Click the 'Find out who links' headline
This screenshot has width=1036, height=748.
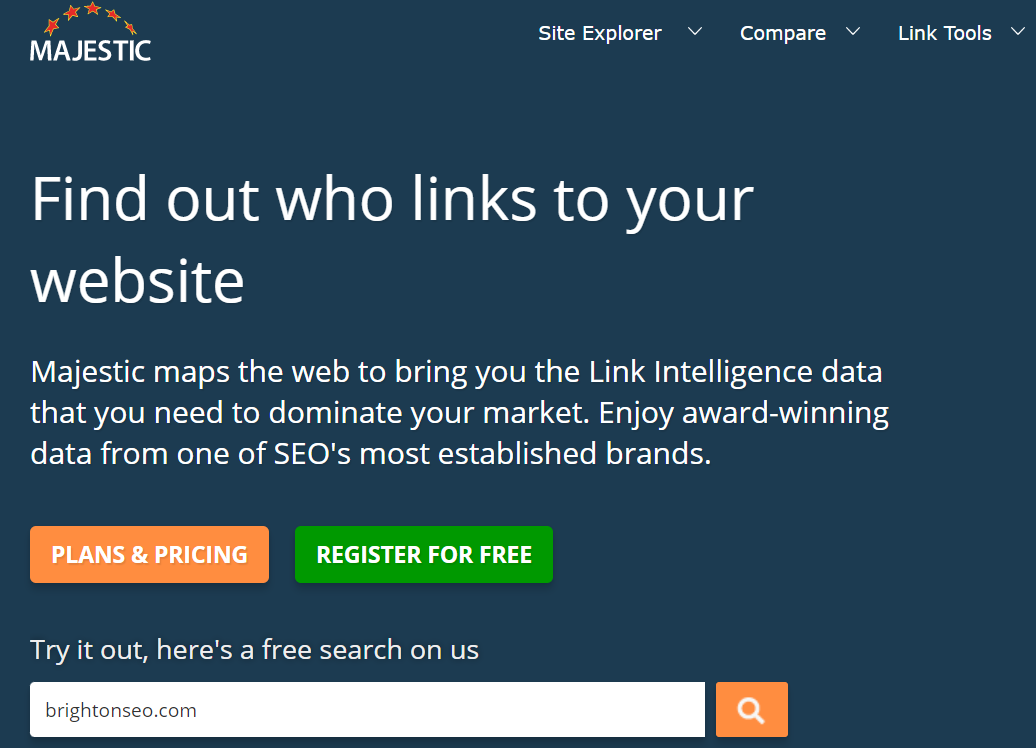click(391, 198)
